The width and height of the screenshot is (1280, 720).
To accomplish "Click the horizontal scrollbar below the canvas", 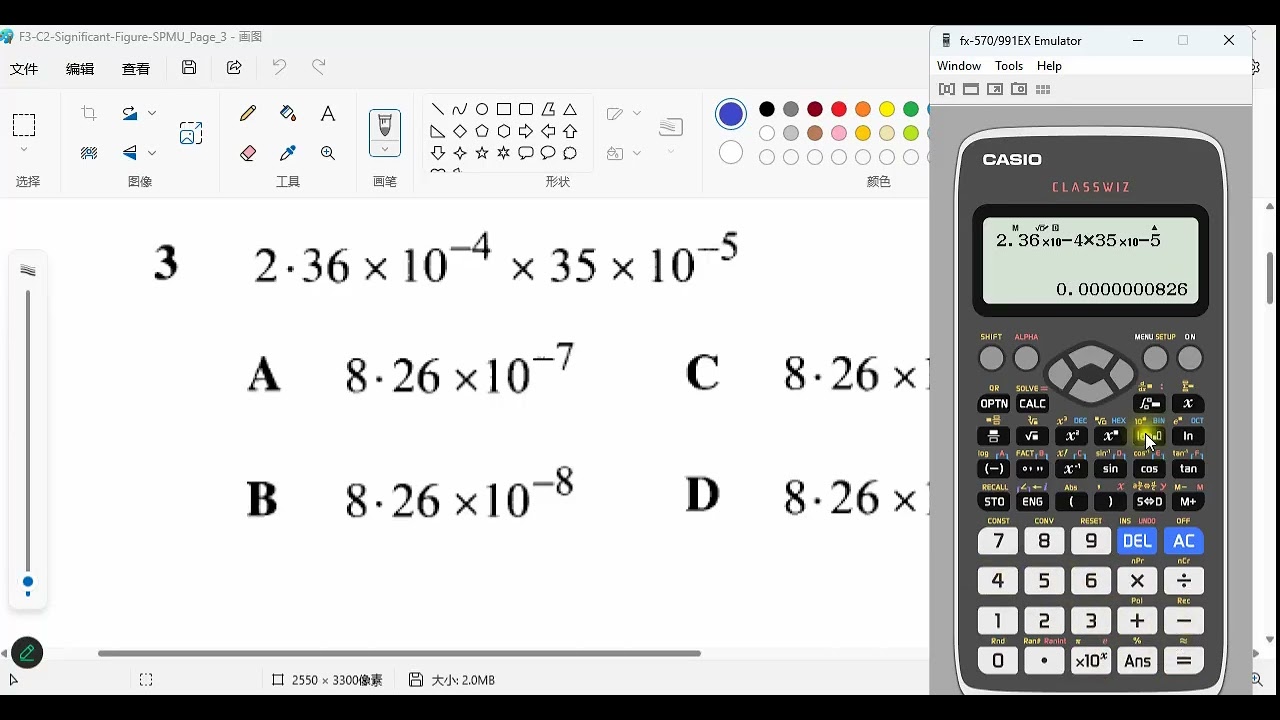I will coord(399,653).
